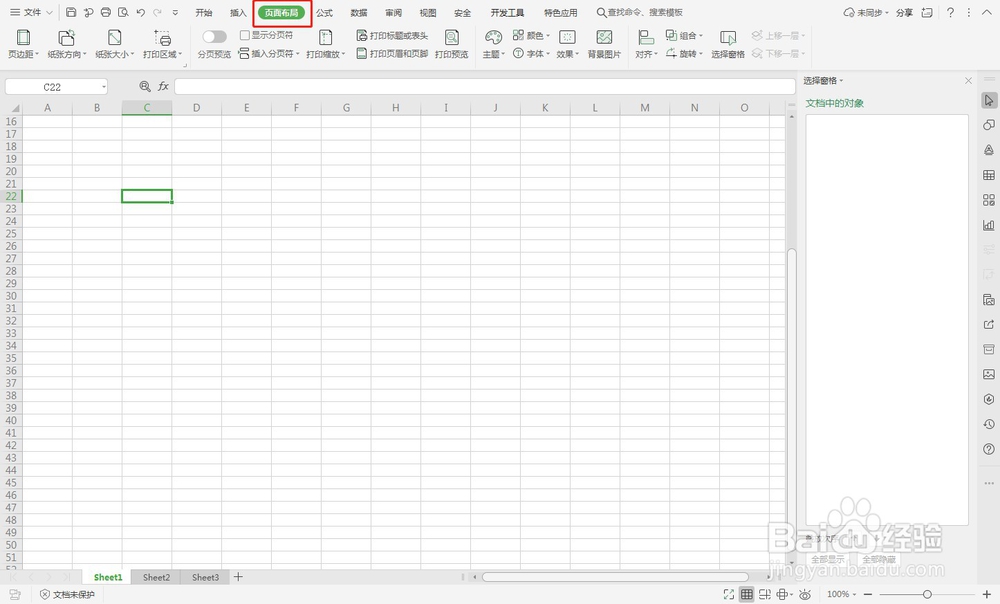
Task: Click the 文档未保护 status button
Action: pos(67,594)
